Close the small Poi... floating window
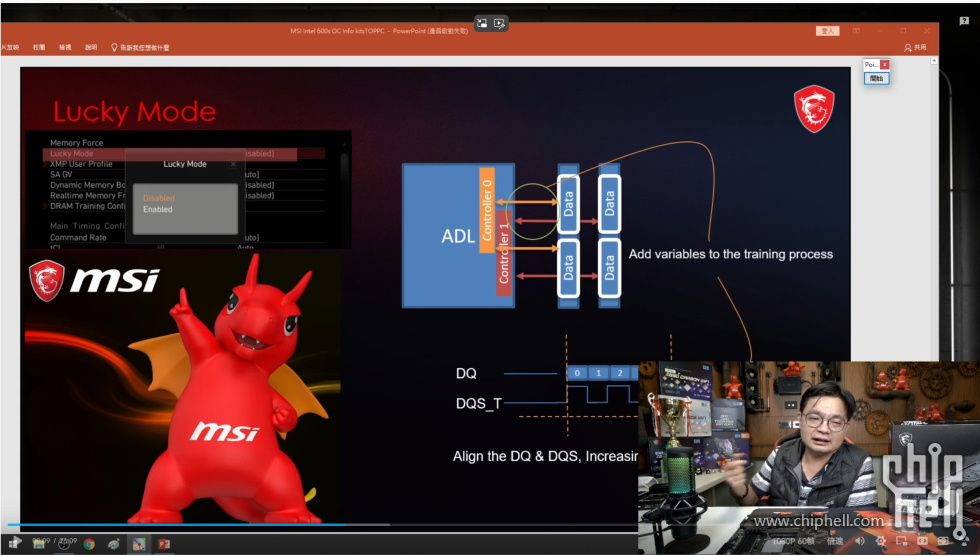 click(x=884, y=64)
